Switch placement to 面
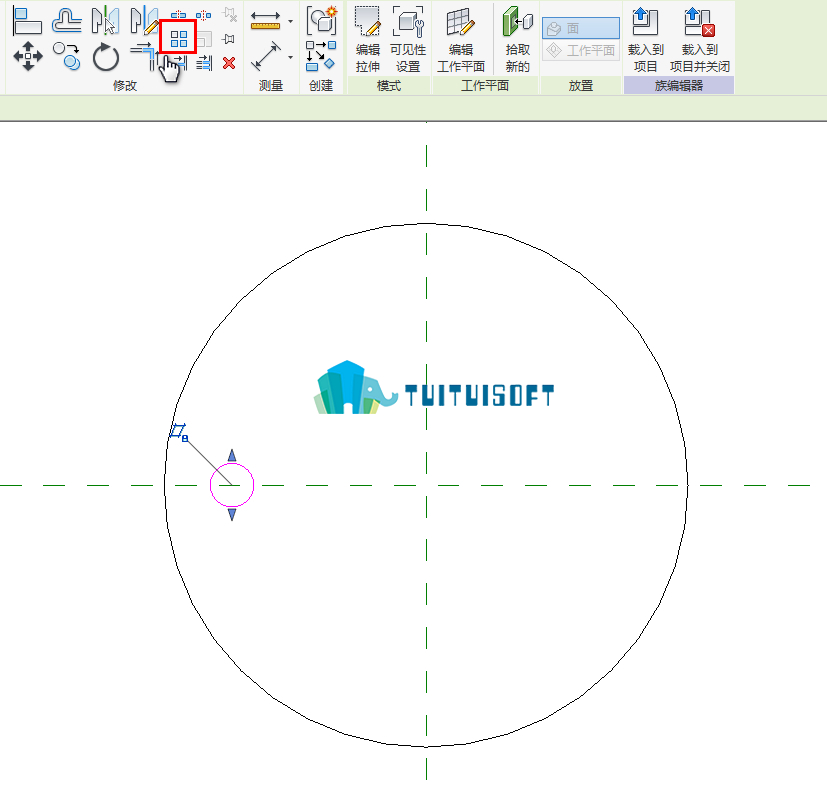Screen dimensions: 827x785 [x=581, y=28]
